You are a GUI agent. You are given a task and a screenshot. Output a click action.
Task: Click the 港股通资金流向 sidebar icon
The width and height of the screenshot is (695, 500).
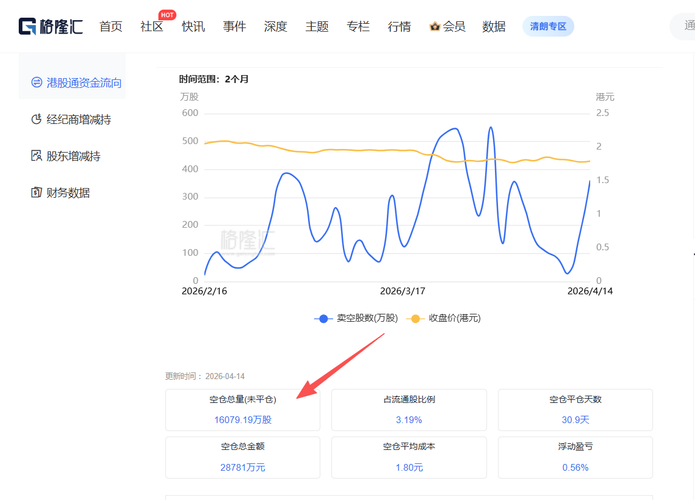[36, 82]
